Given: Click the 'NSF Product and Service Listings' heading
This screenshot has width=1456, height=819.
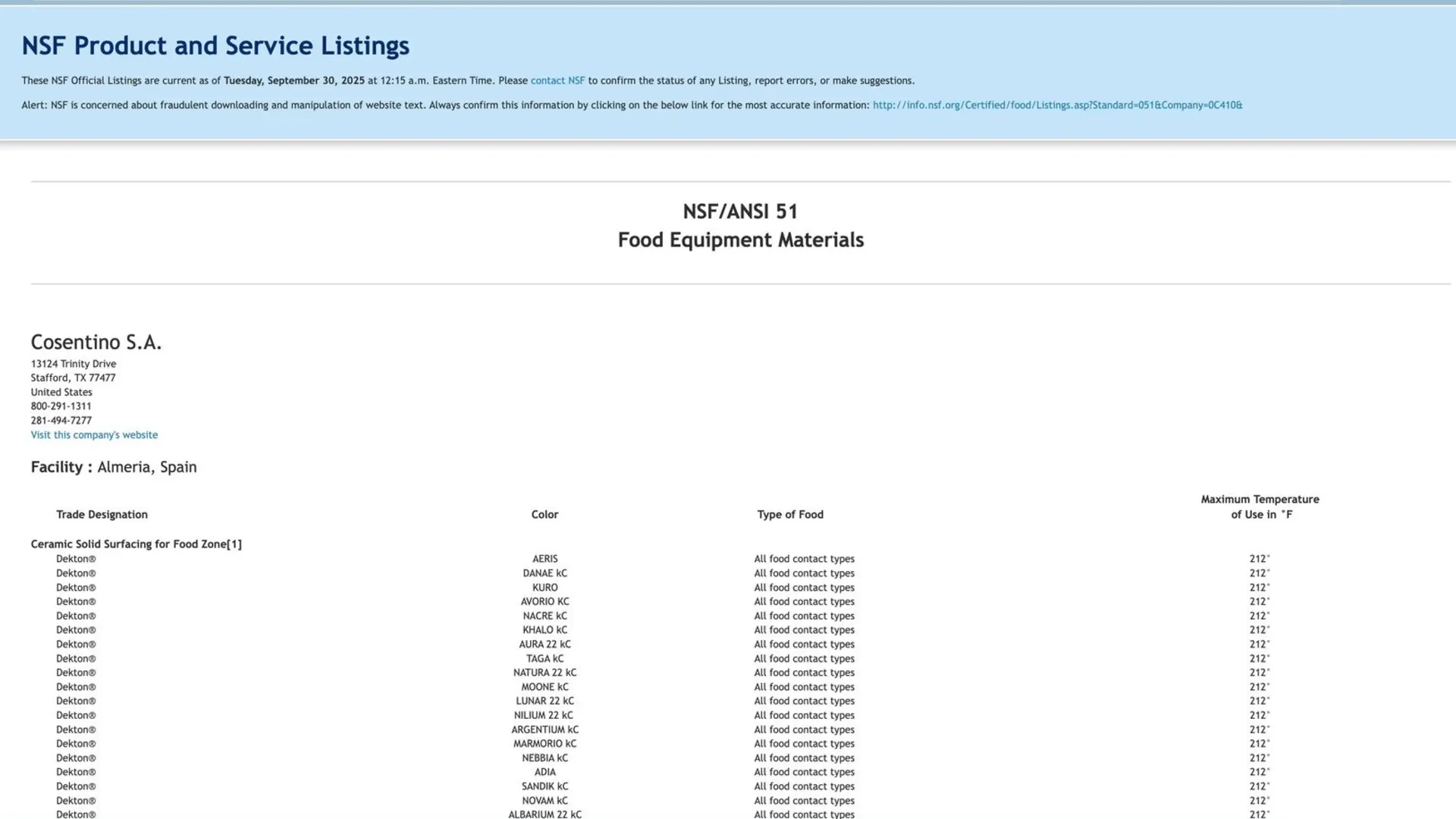Looking at the screenshot, I should [x=215, y=45].
